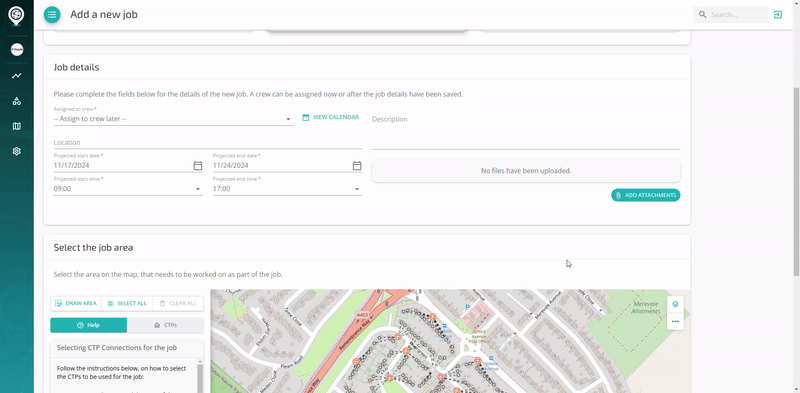Click 'Select the job area' heading
The image size is (800, 393).
click(93, 248)
